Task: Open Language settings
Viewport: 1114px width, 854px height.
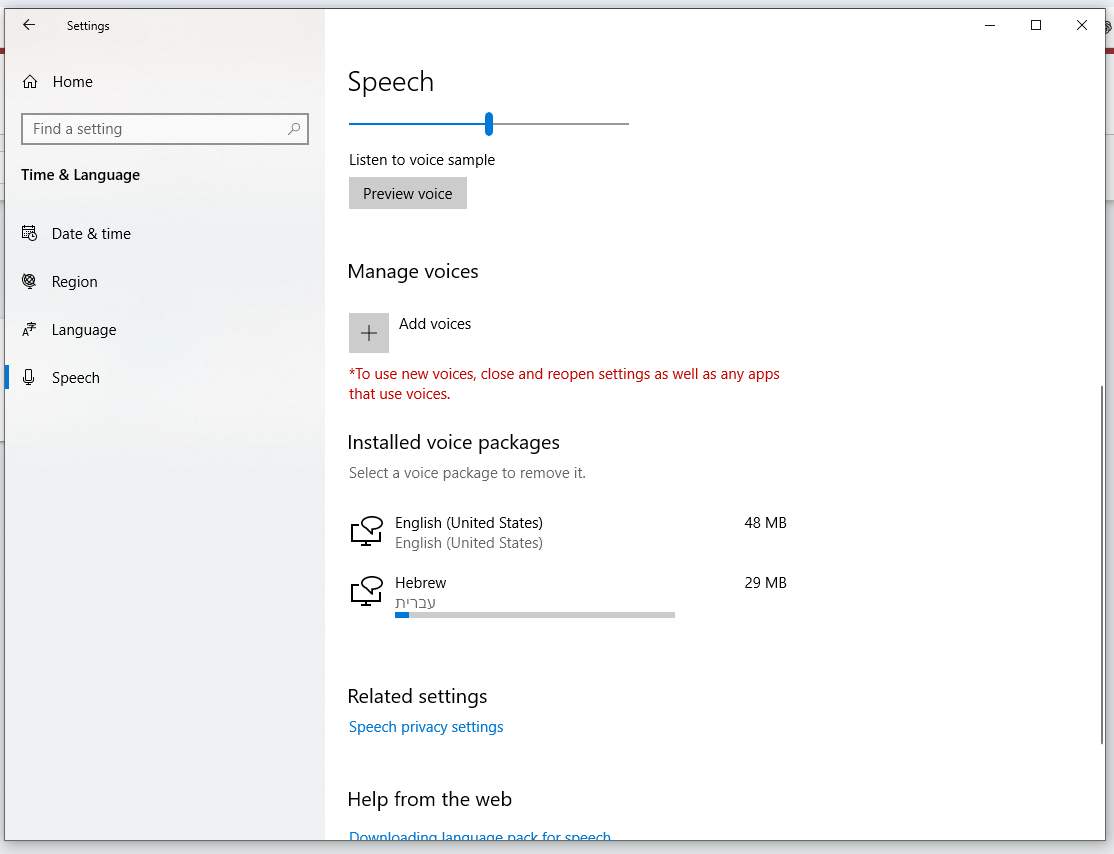Action: [164, 330]
